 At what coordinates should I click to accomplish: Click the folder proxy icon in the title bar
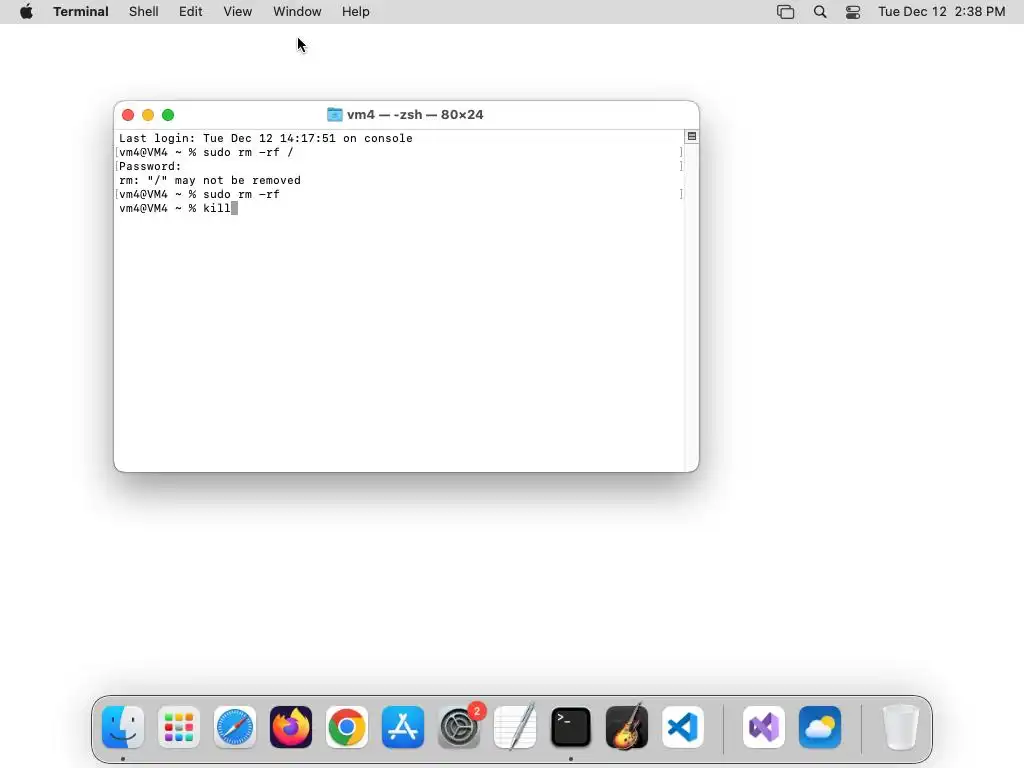(x=334, y=114)
